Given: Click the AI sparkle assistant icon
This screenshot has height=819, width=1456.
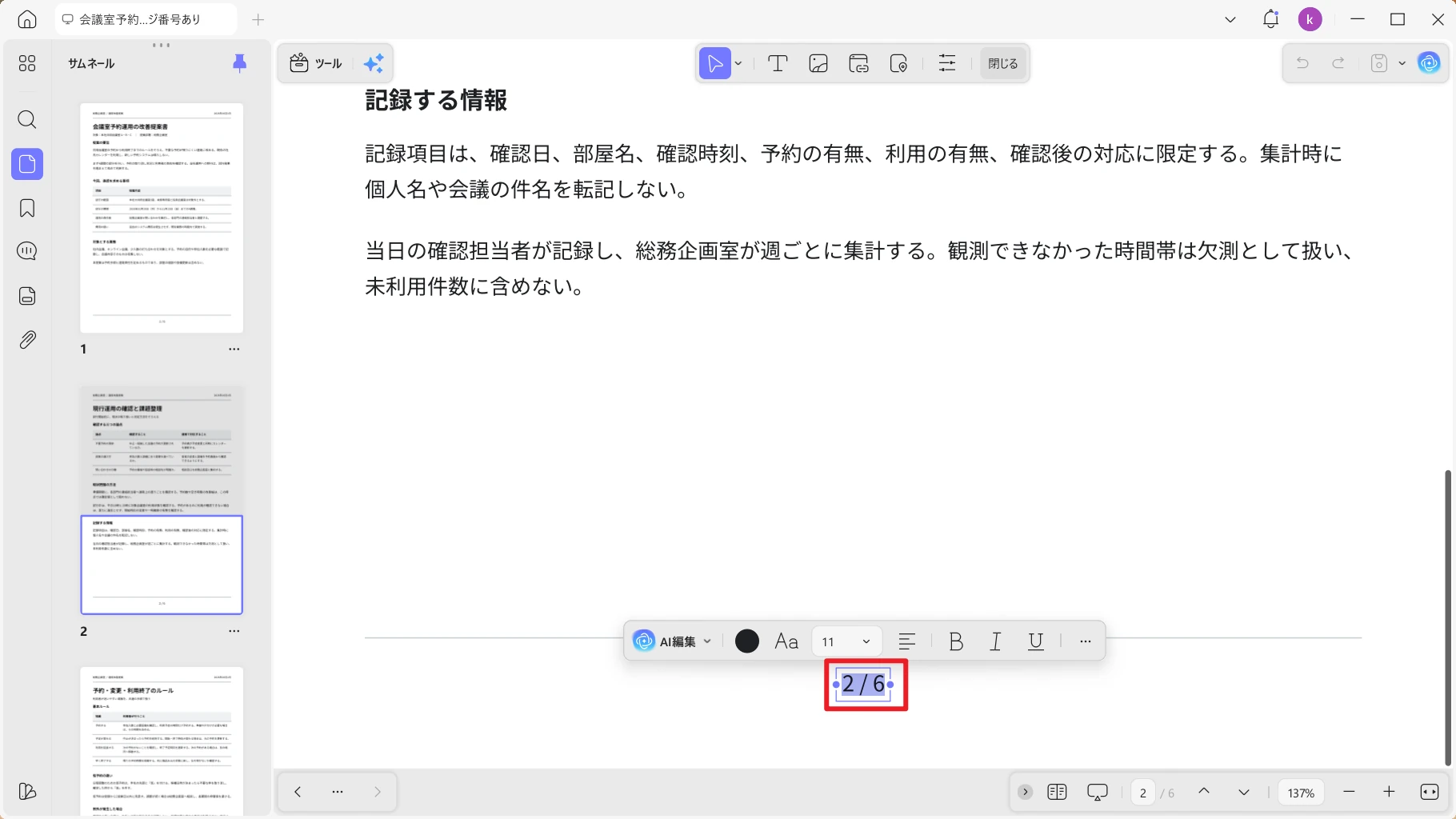Looking at the screenshot, I should click(x=373, y=63).
